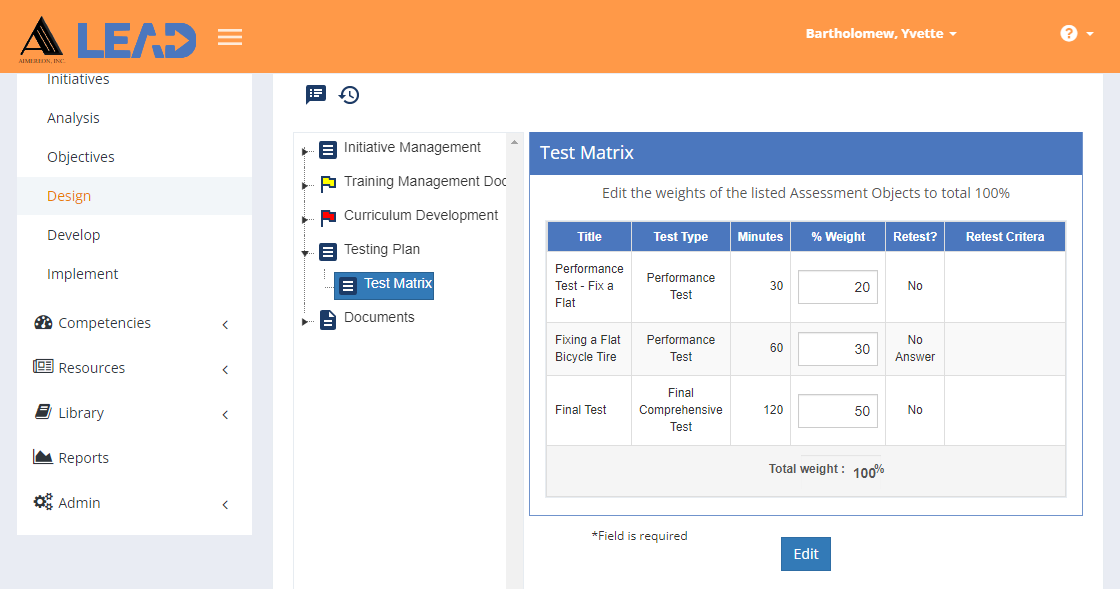Click weight field for Fixing a Flat Bicycle Tire
Screen dimensions: 1120x589
[x=837, y=349]
